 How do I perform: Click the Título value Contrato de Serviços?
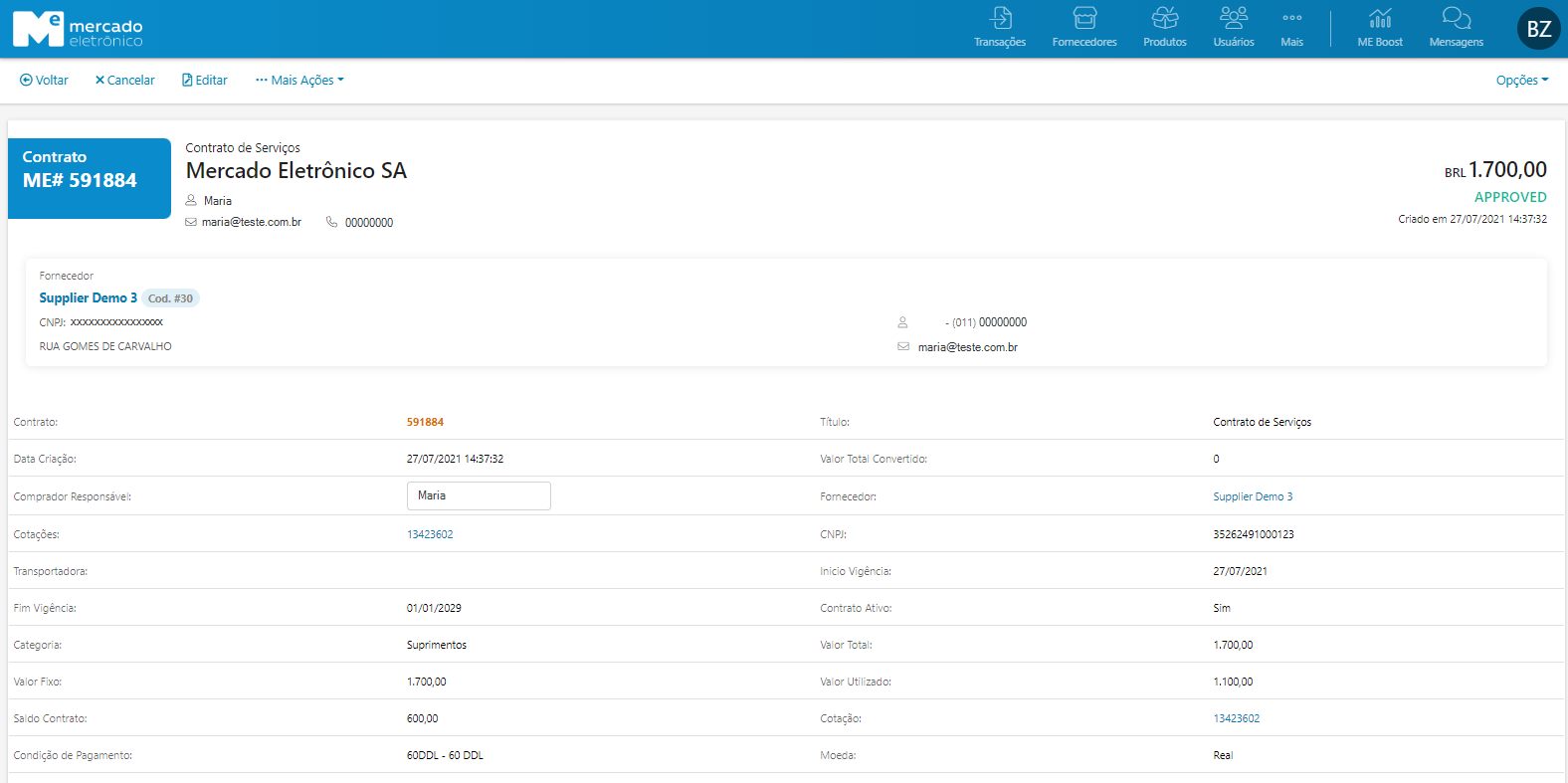click(1263, 422)
